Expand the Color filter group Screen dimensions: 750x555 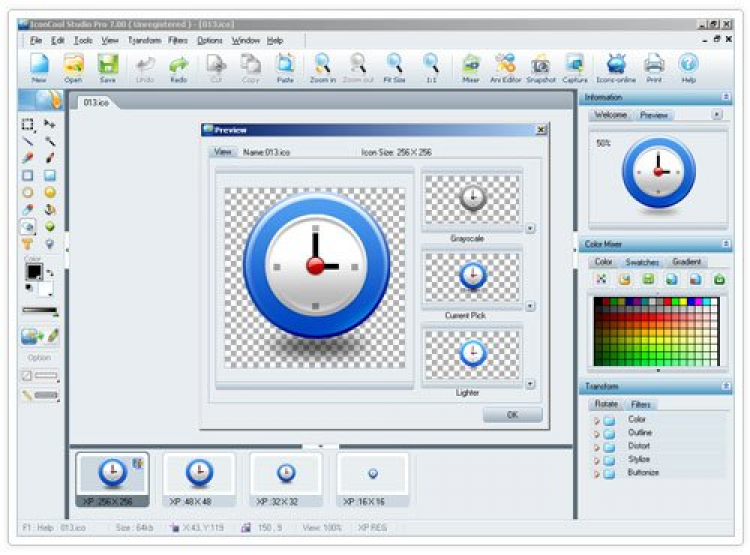tap(597, 421)
